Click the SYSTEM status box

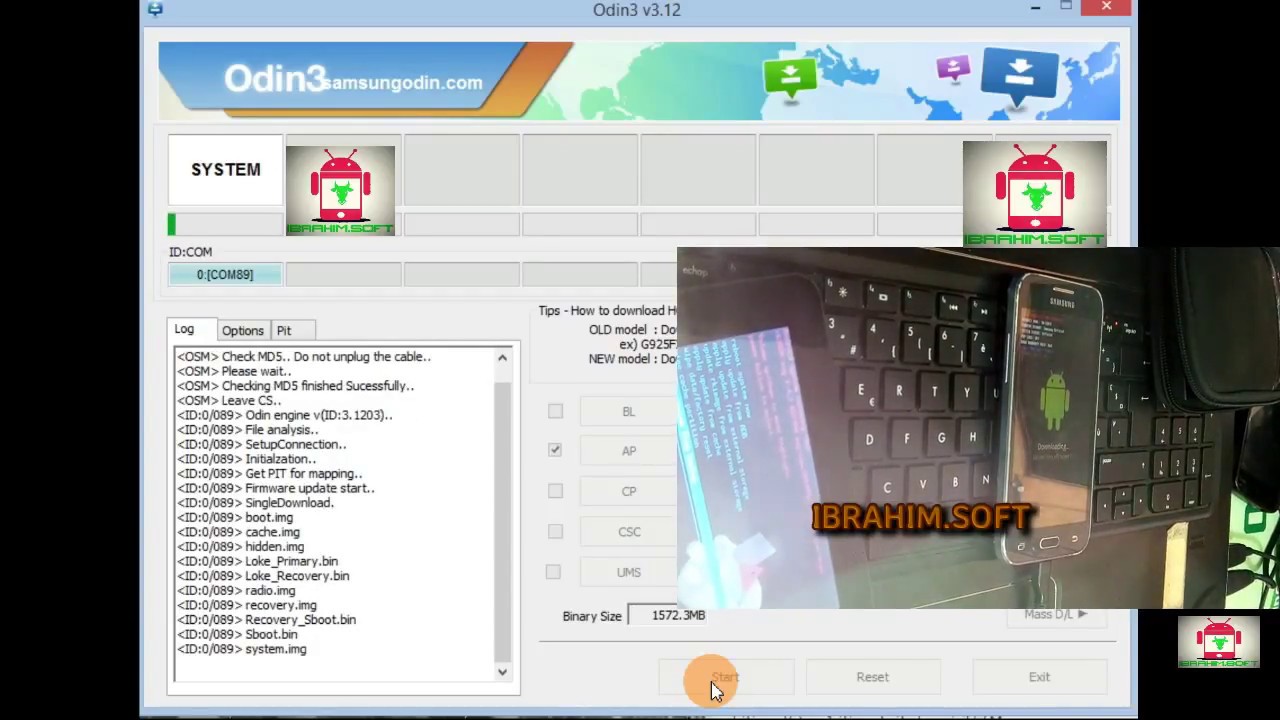click(225, 170)
